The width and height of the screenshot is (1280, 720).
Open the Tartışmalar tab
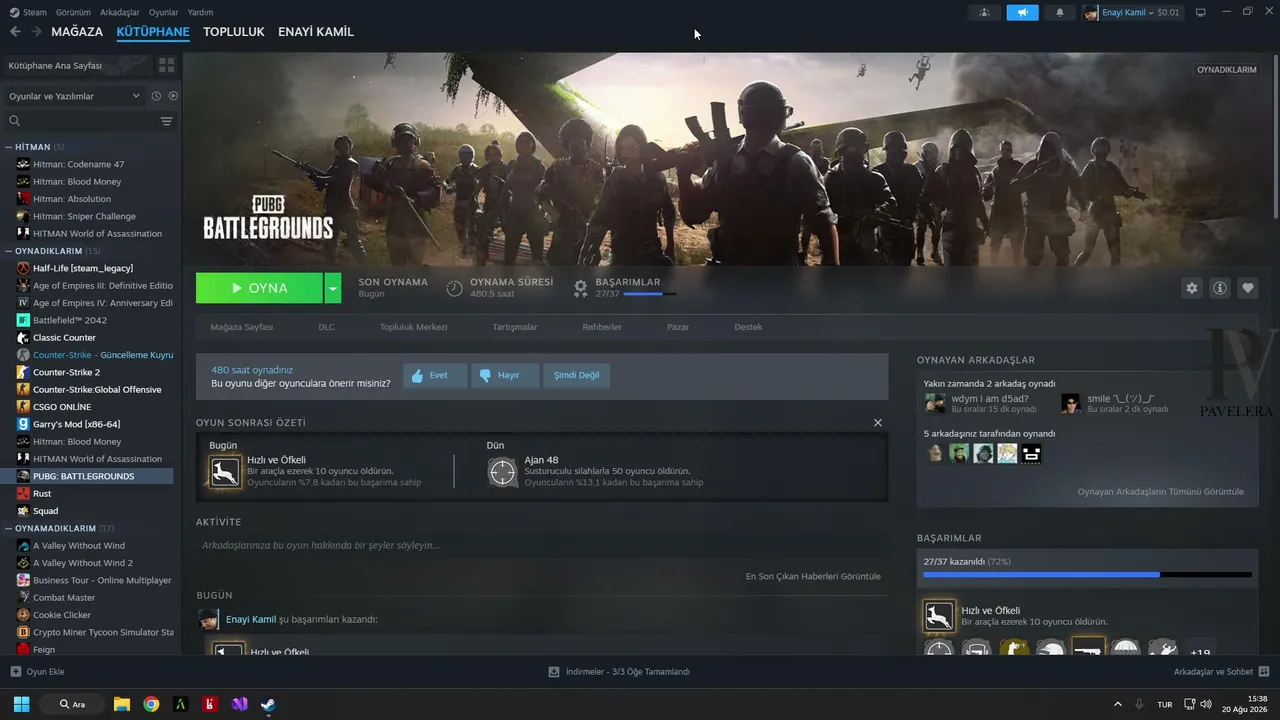coord(515,327)
